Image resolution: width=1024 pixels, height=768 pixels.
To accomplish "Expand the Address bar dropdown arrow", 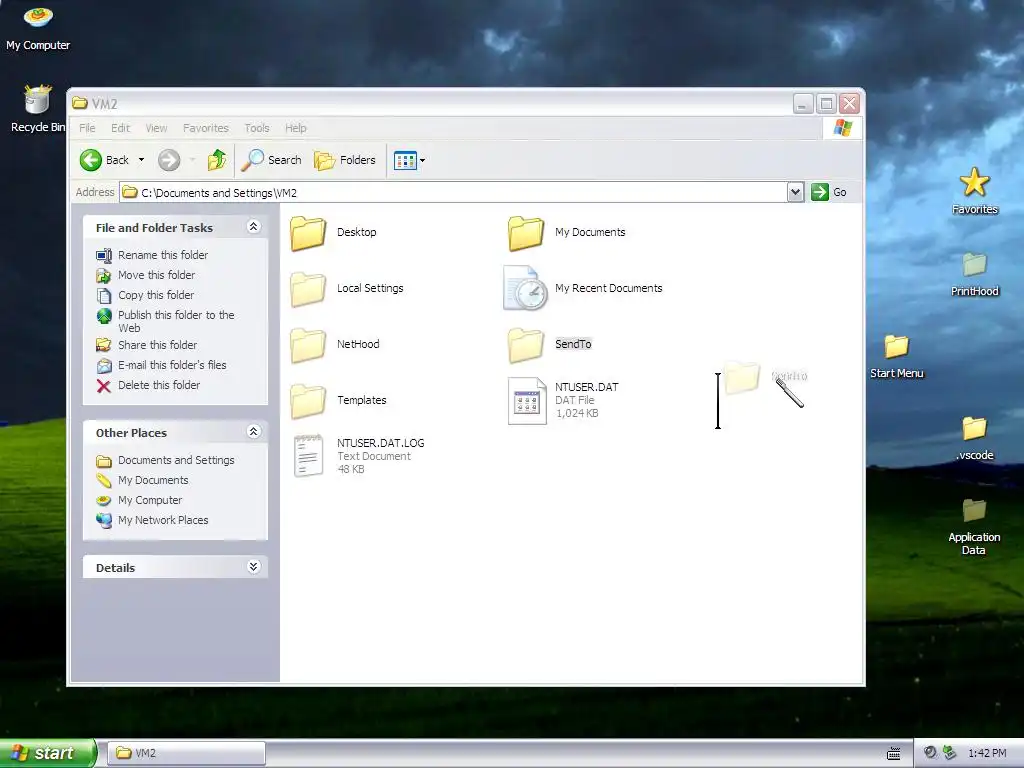I will click(x=795, y=192).
